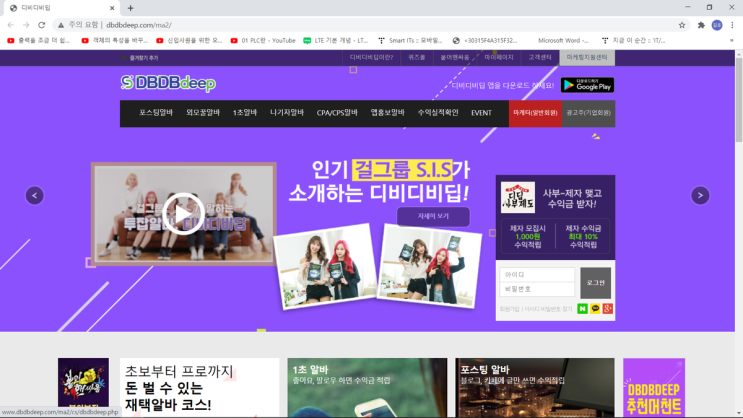Open the CPA/CPS알바 menu
Screen dimensions: 743x418
(337, 113)
